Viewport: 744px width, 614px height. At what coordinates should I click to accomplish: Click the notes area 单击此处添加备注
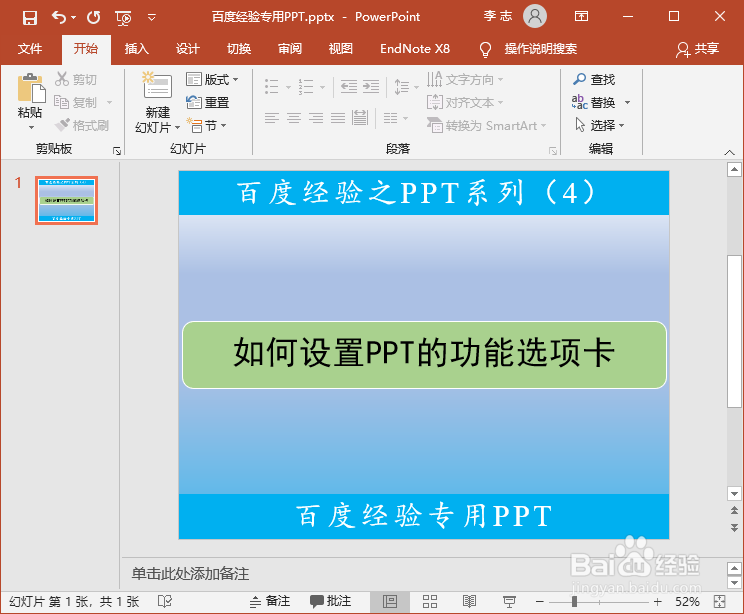[x=190, y=574]
